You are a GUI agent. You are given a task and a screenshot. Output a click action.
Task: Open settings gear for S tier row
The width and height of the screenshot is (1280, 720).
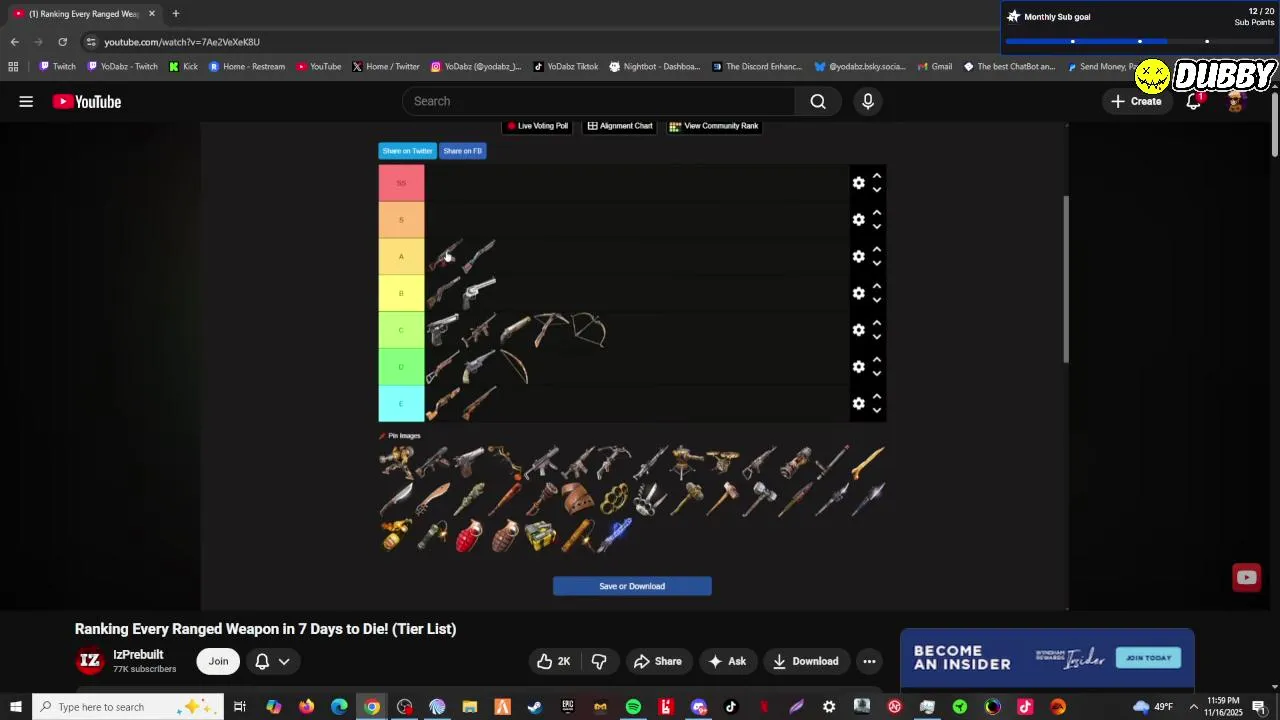(858, 220)
